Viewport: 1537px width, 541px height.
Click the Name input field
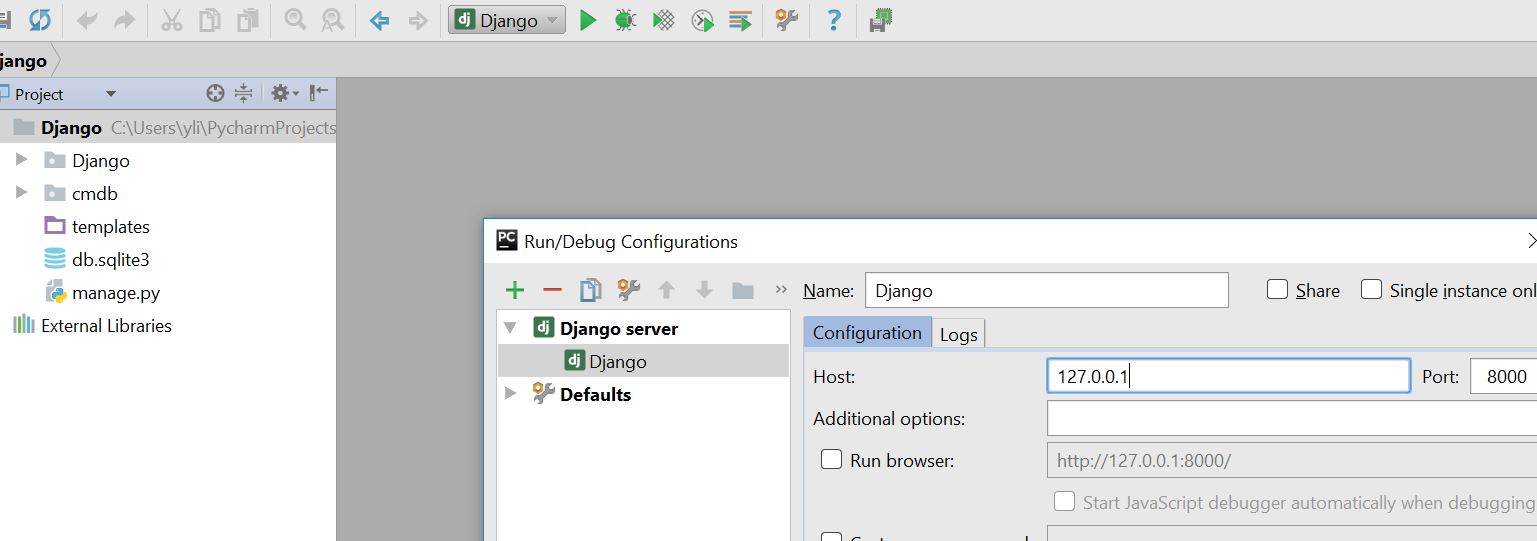click(1046, 290)
